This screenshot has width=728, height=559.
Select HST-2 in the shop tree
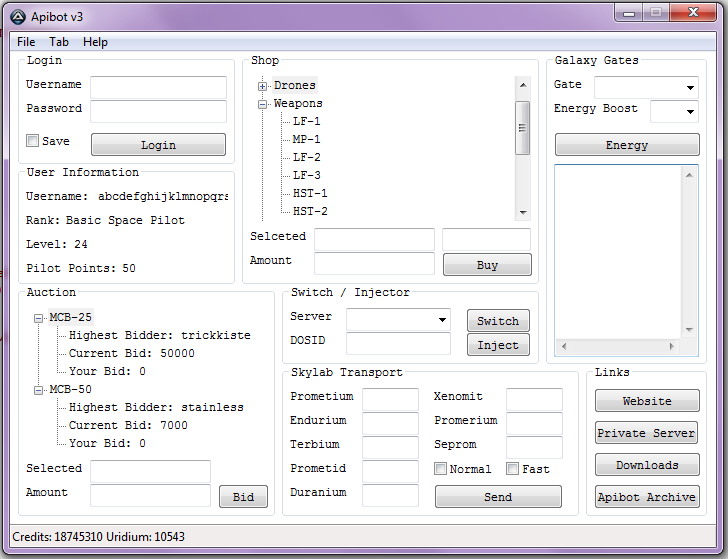[x=310, y=211]
